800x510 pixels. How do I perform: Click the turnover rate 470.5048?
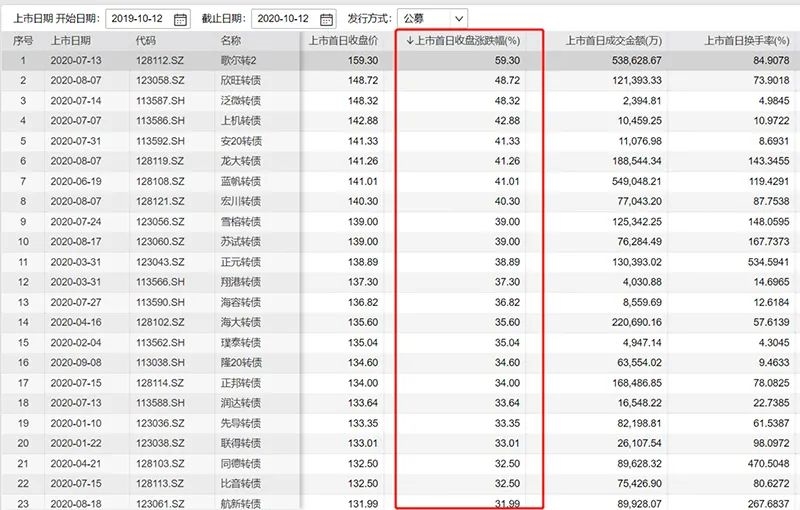[768, 463]
